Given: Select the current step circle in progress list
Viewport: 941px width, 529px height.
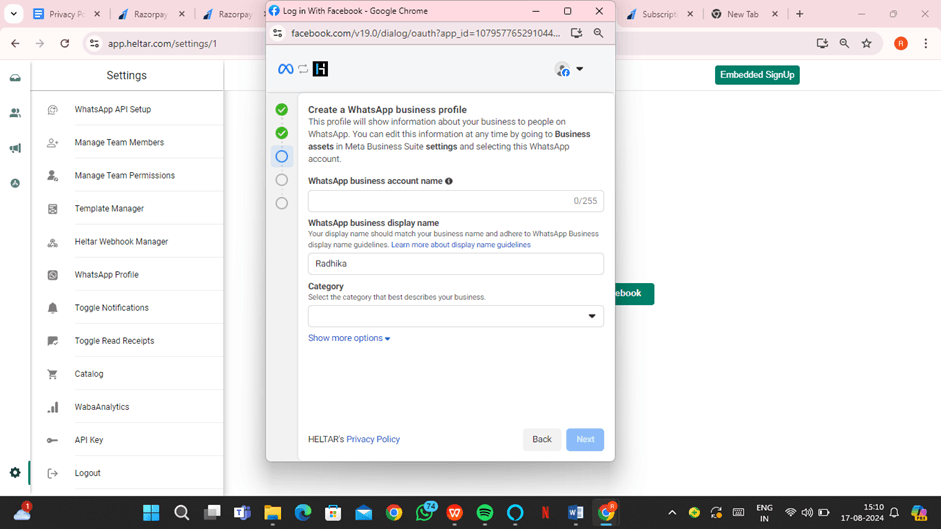Looking at the screenshot, I should pos(282,156).
